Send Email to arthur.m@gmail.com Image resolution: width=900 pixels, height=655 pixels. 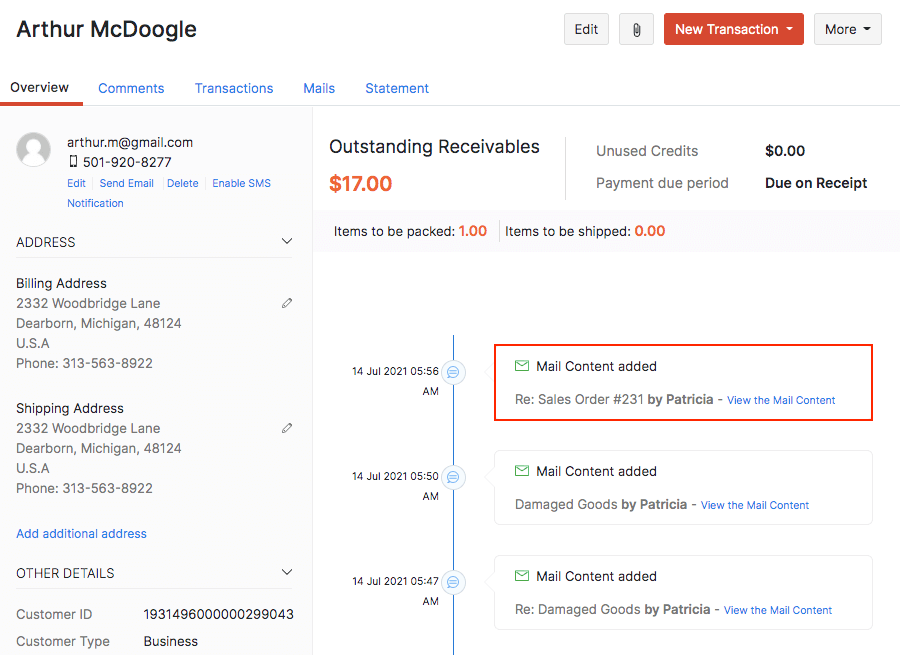click(x=126, y=183)
